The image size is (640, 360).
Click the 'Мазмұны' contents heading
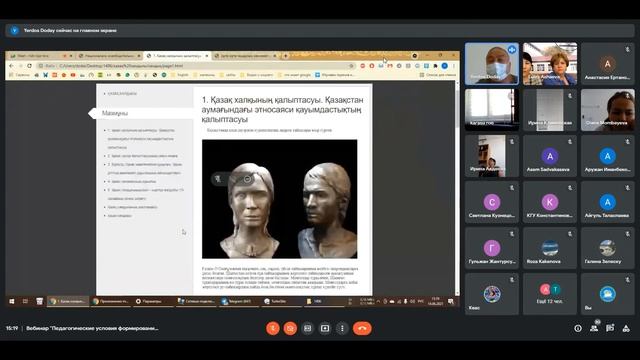[115, 113]
